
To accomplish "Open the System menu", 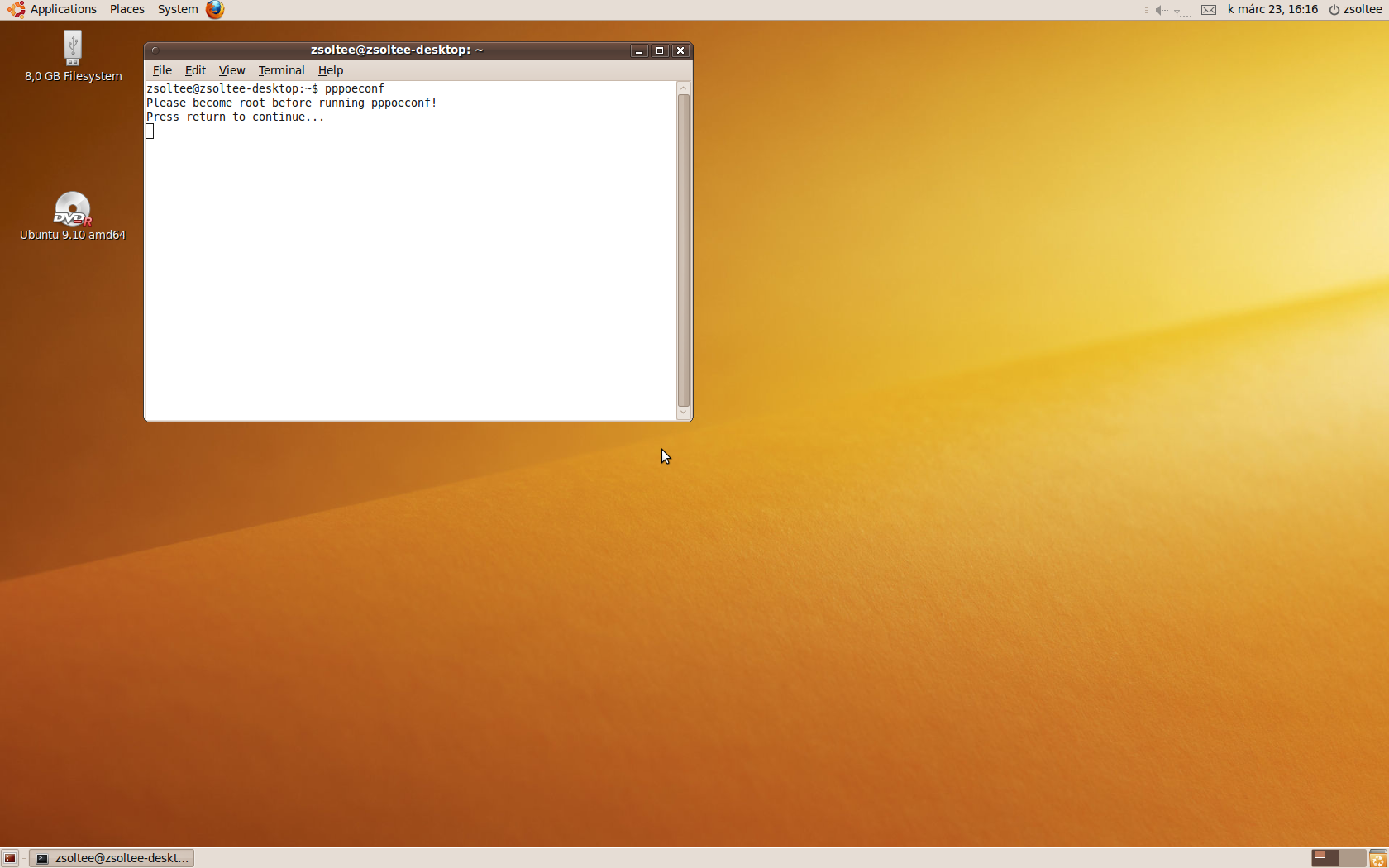I will [x=178, y=9].
